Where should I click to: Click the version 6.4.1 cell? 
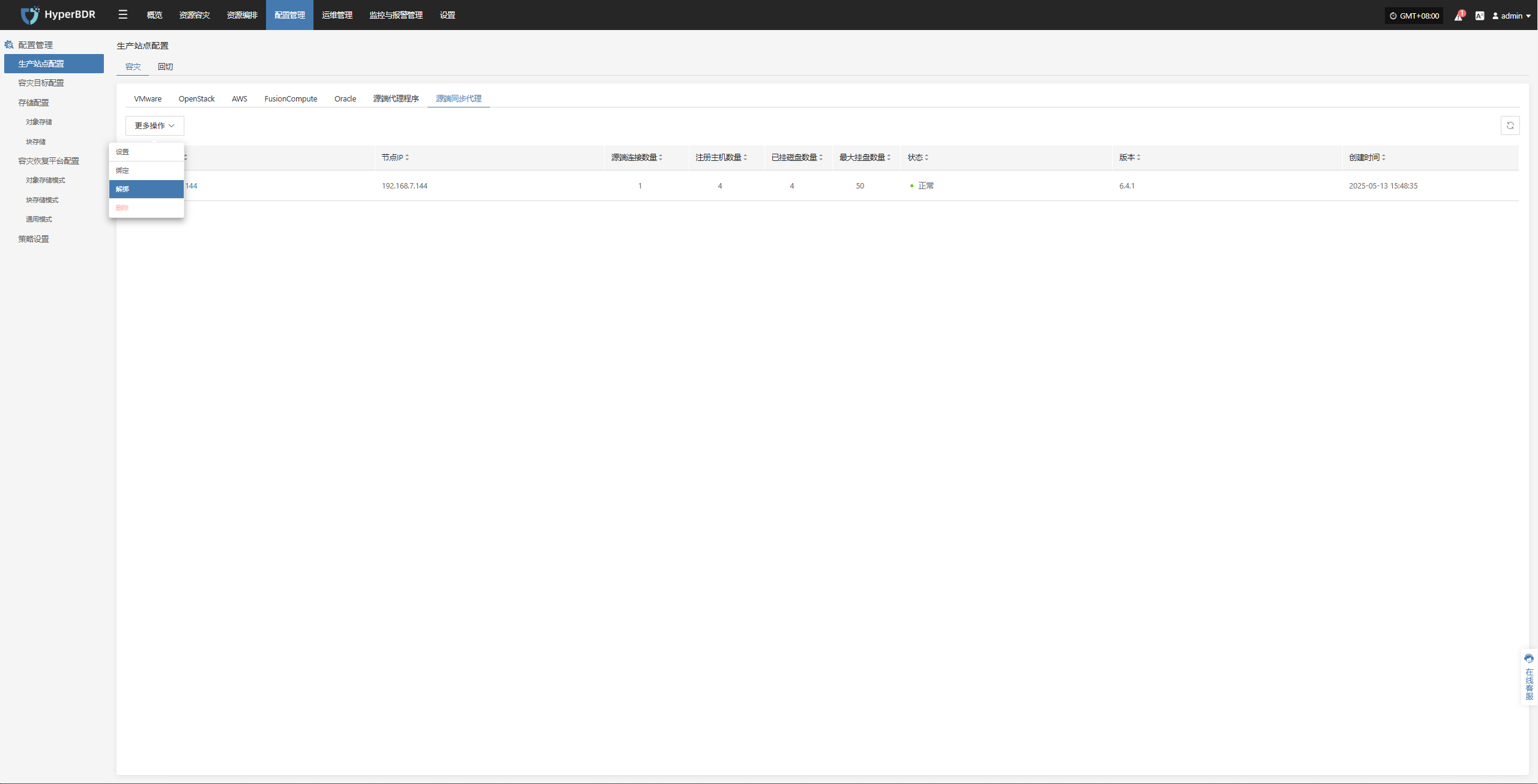pos(1127,185)
